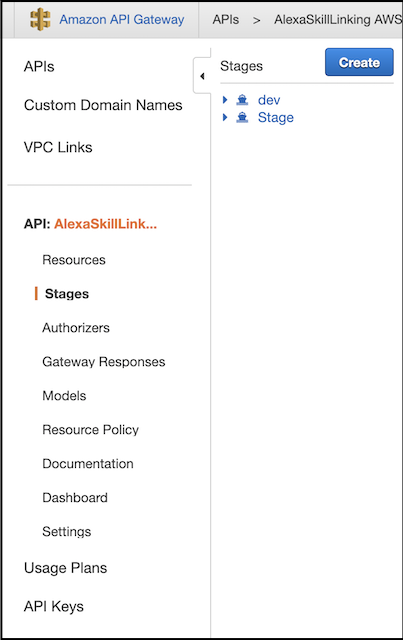Open Custom Domain Names
Screen dimensions: 403x640
point(103,105)
